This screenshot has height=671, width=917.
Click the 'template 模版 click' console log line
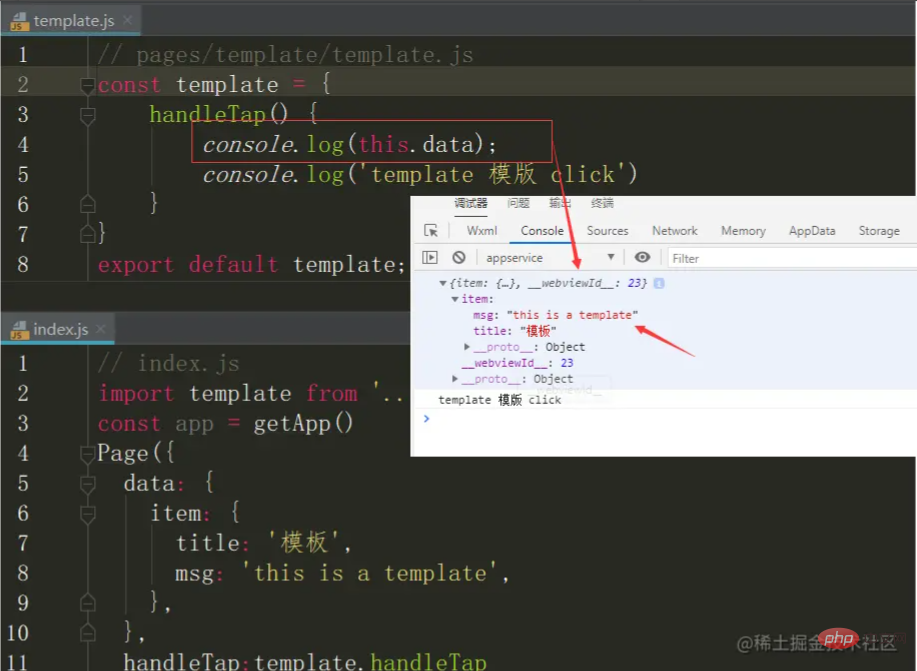tap(499, 400)
